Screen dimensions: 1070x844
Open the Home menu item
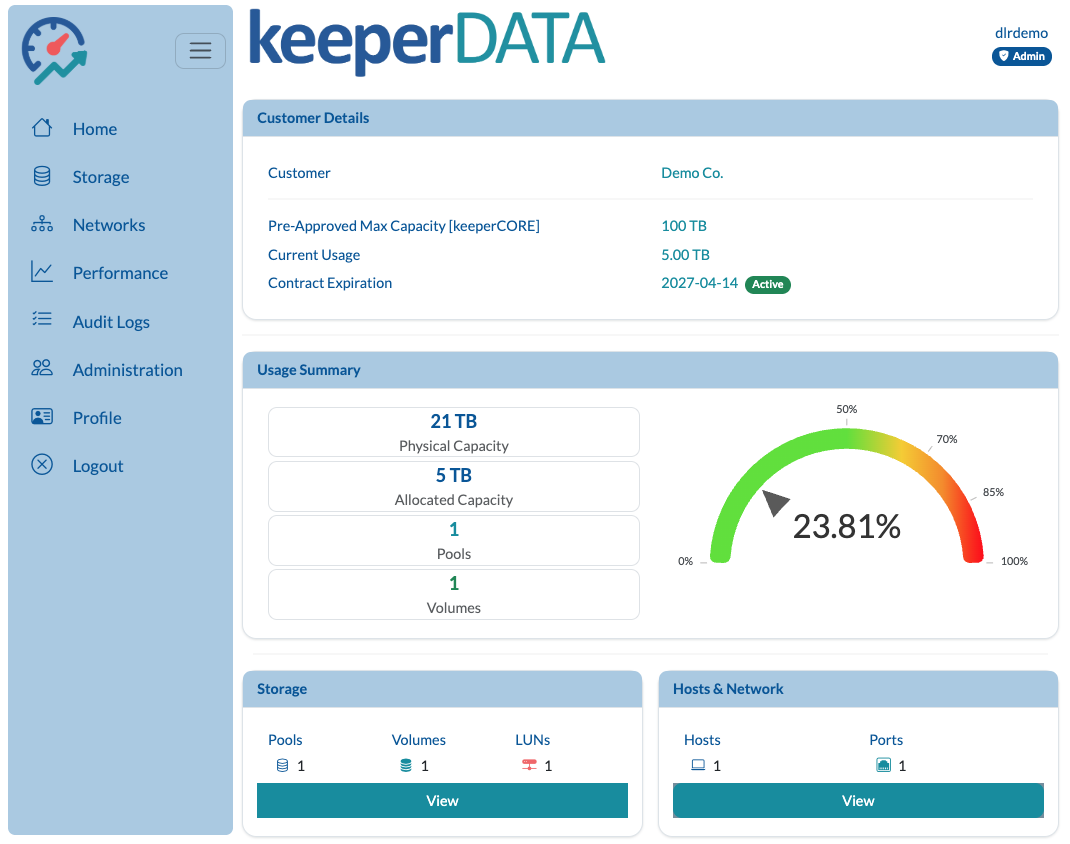click(x=95, y=129)
